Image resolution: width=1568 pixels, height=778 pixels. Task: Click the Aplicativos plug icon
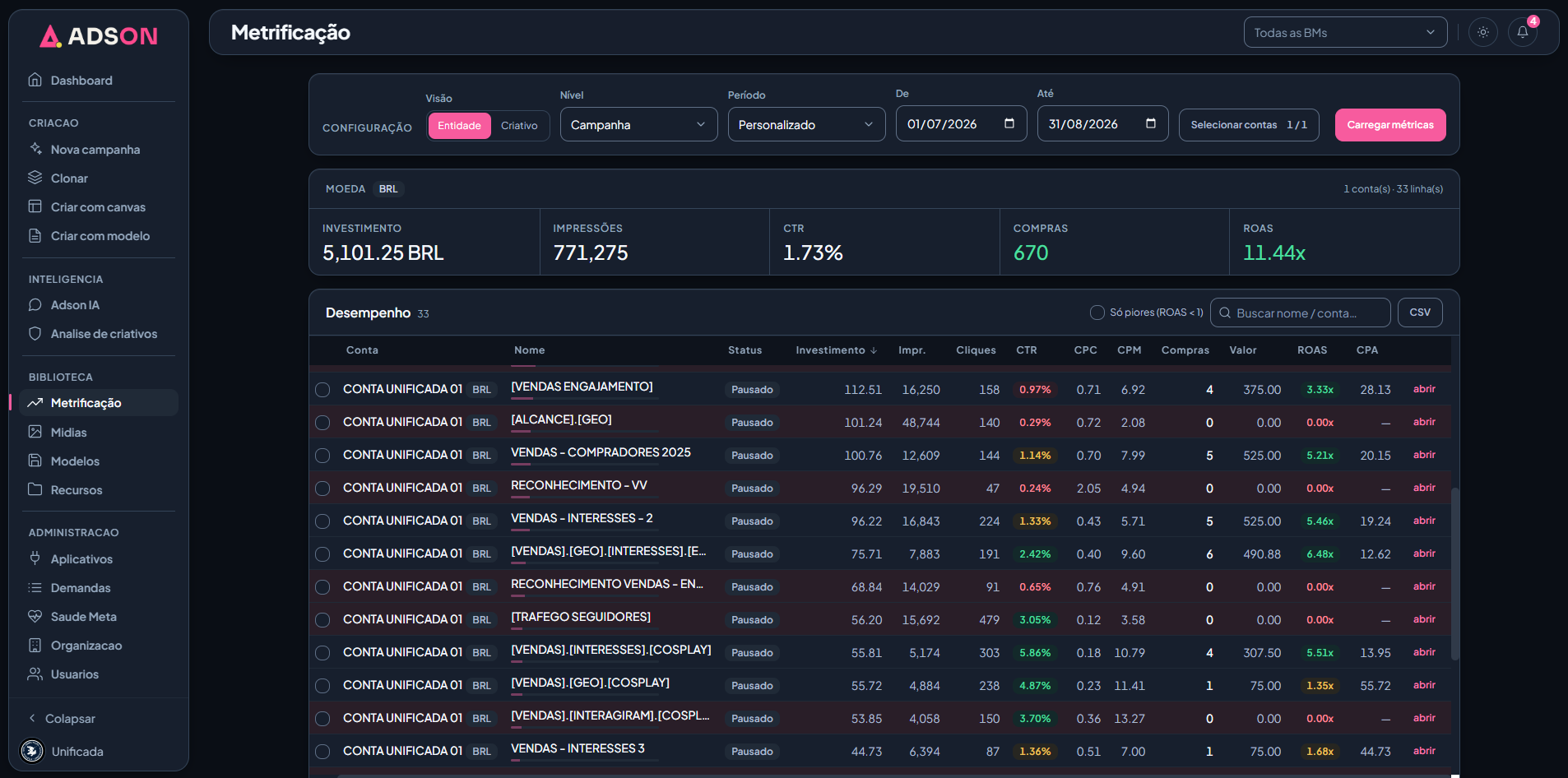pyautogui.click(x=35, y=558)
